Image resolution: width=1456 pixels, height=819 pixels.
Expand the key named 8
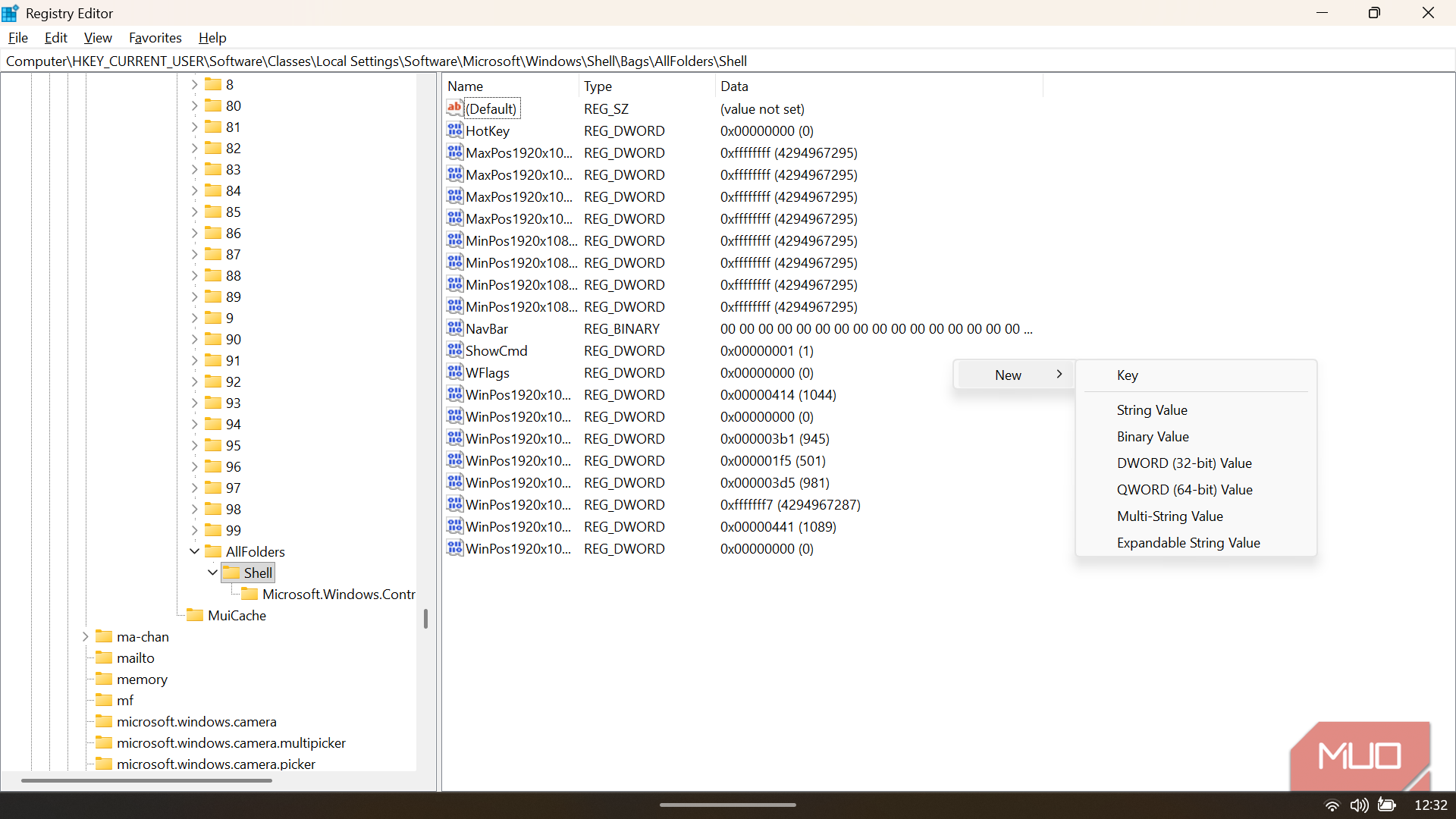click(x=194, y=84)
